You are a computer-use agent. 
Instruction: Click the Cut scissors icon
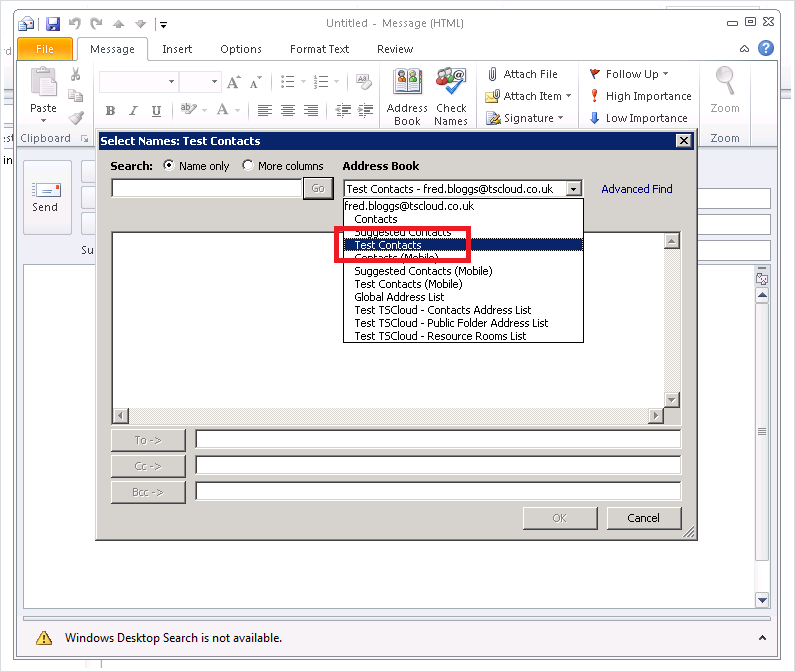pos(76,75)
